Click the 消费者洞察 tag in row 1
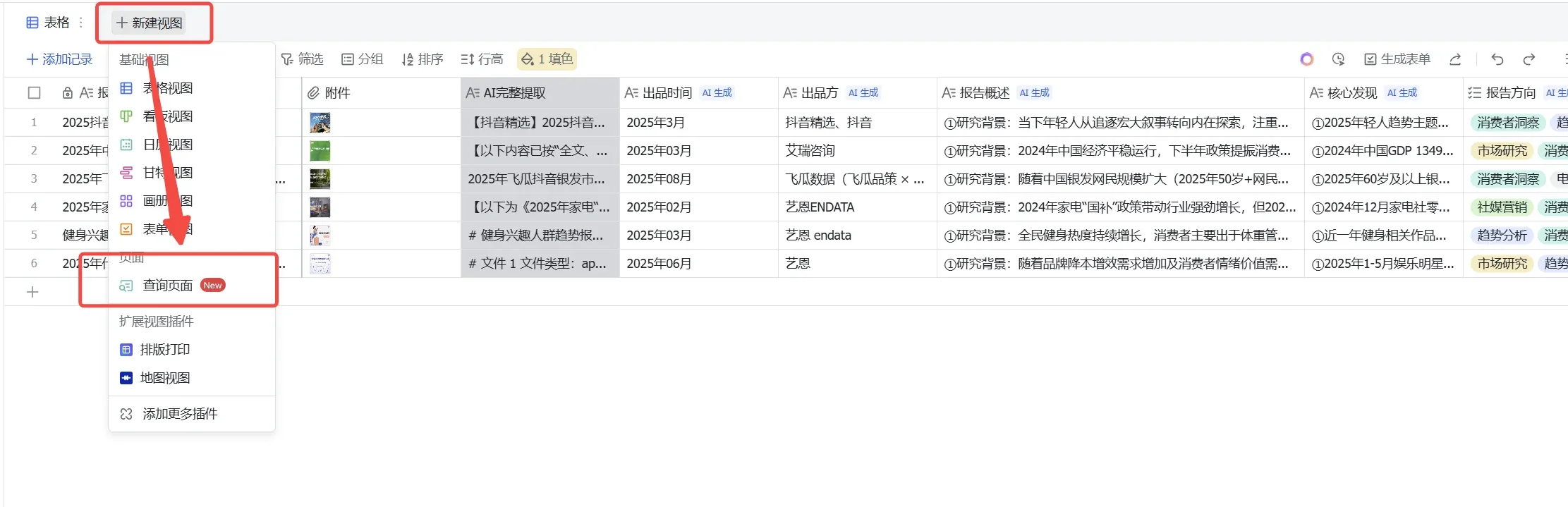The image size is (1568, 507). pos(1508,123)
